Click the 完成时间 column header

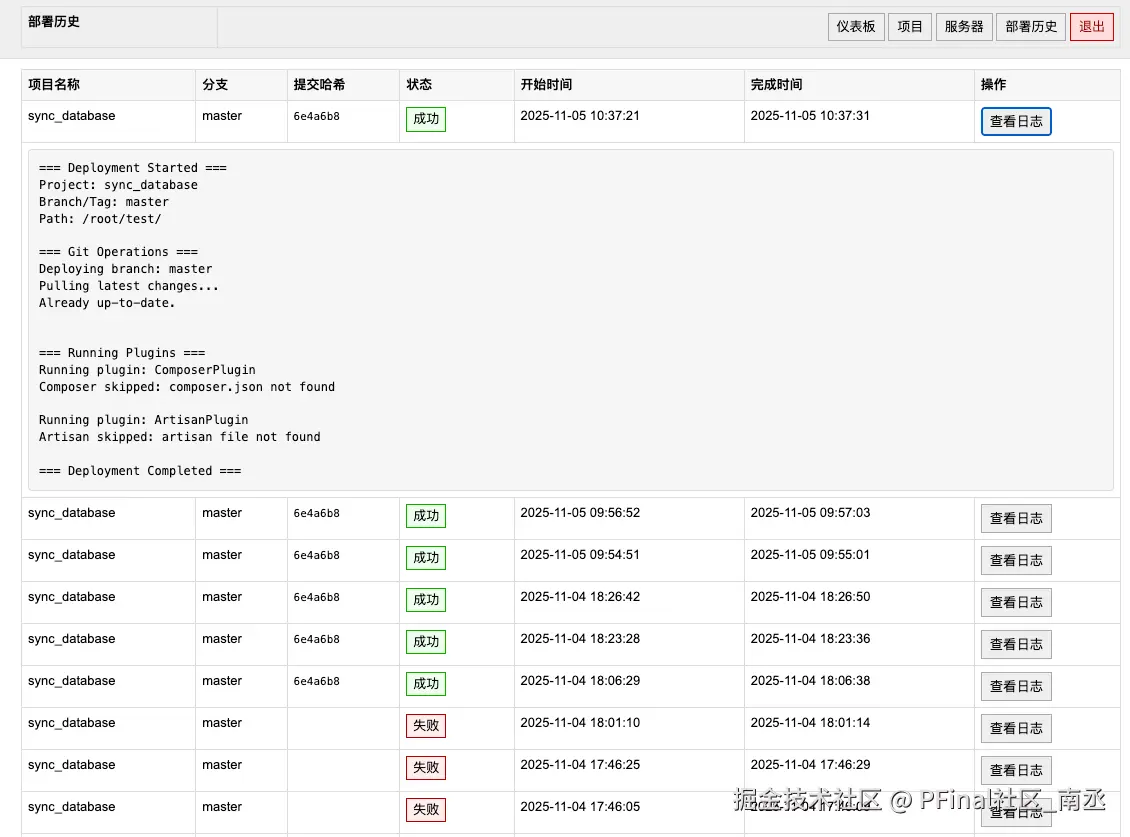[x=776, y=85]
